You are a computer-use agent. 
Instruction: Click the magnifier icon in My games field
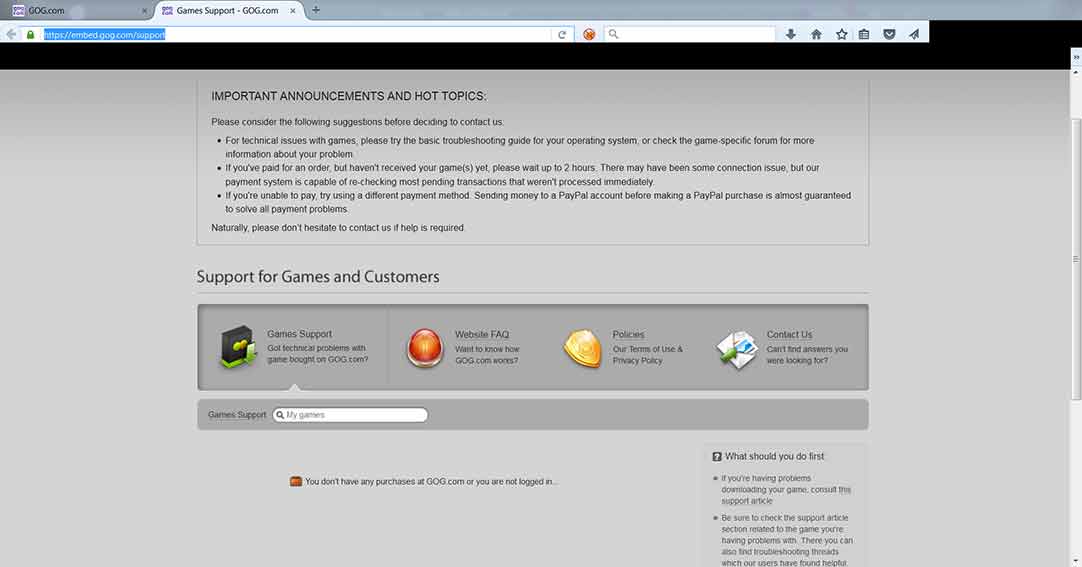[x=280, y=415]
